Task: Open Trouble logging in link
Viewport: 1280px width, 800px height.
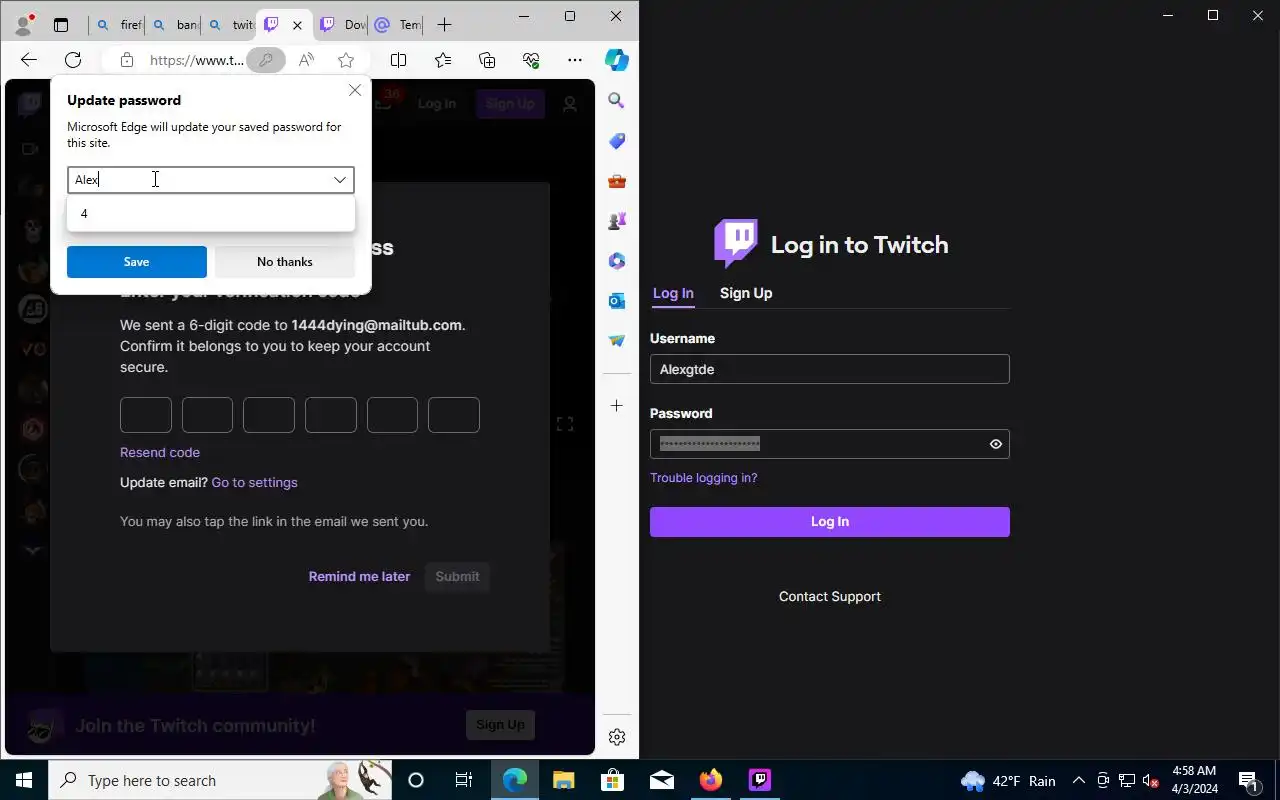Action: 704,478
